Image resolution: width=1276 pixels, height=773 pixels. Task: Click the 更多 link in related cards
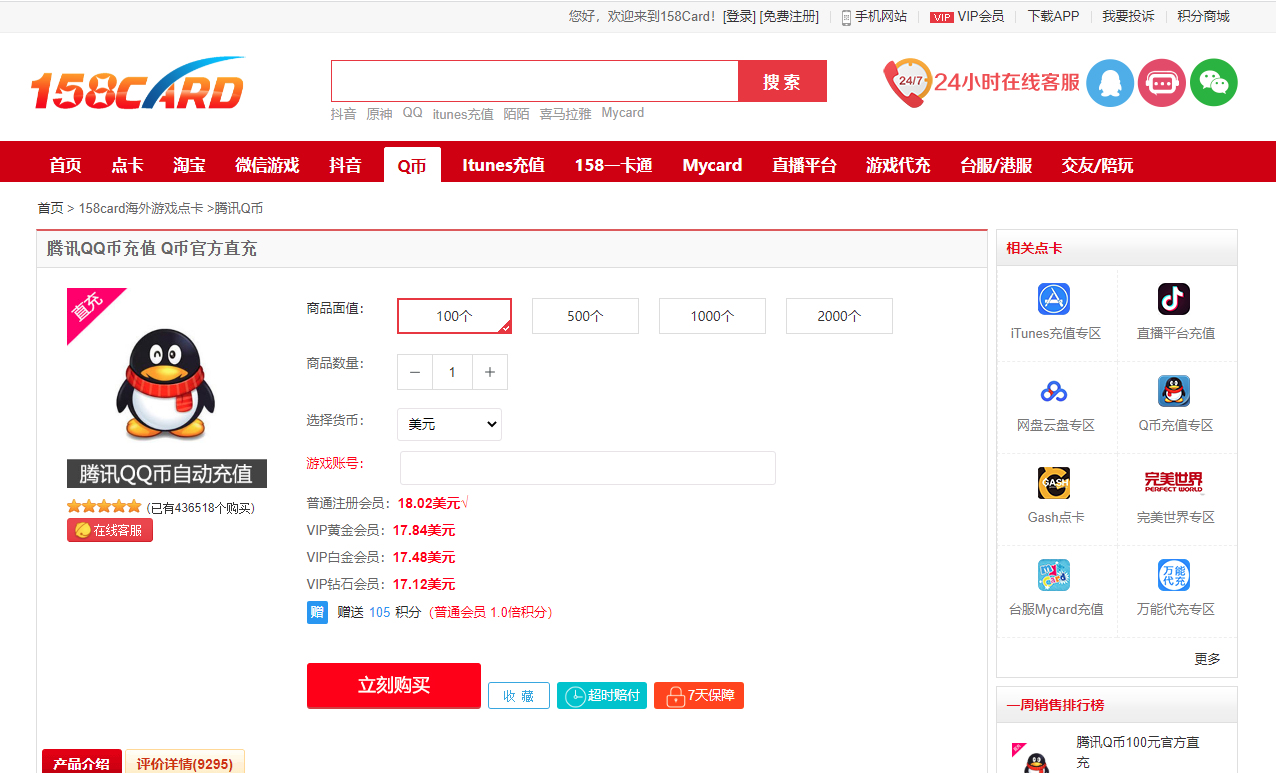click(x=1207, y=659)
